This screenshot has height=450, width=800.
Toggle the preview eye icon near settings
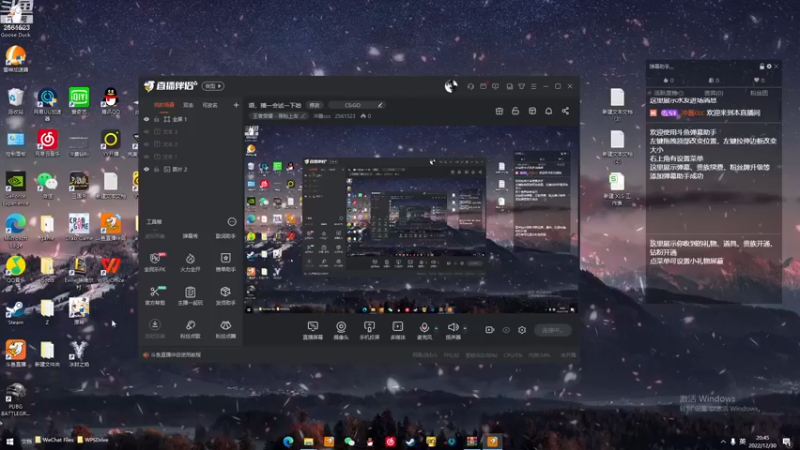pos(506,330)
